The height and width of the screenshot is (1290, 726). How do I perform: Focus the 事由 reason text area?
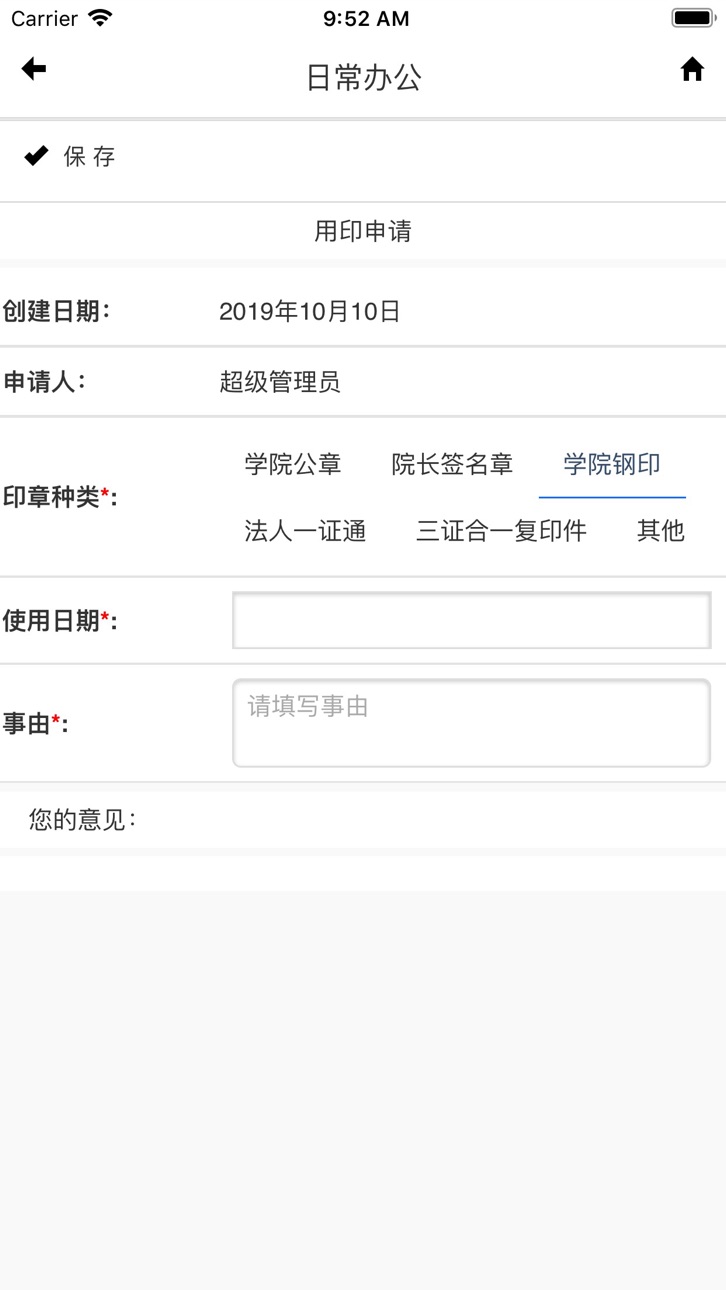point(472,724)
